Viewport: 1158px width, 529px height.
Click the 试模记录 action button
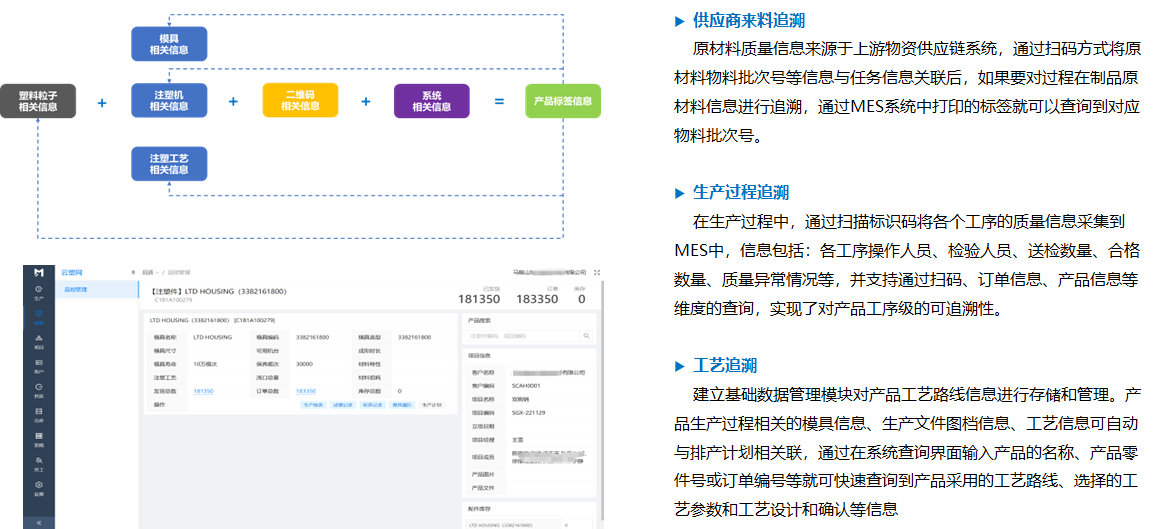click(343, 405)
